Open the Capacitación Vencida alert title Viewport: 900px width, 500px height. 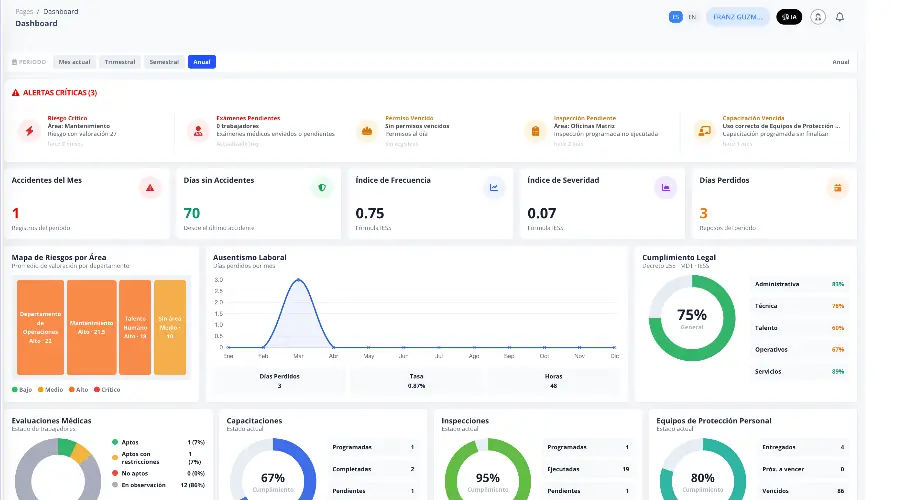pyautogui.click(x=753, y=118)
